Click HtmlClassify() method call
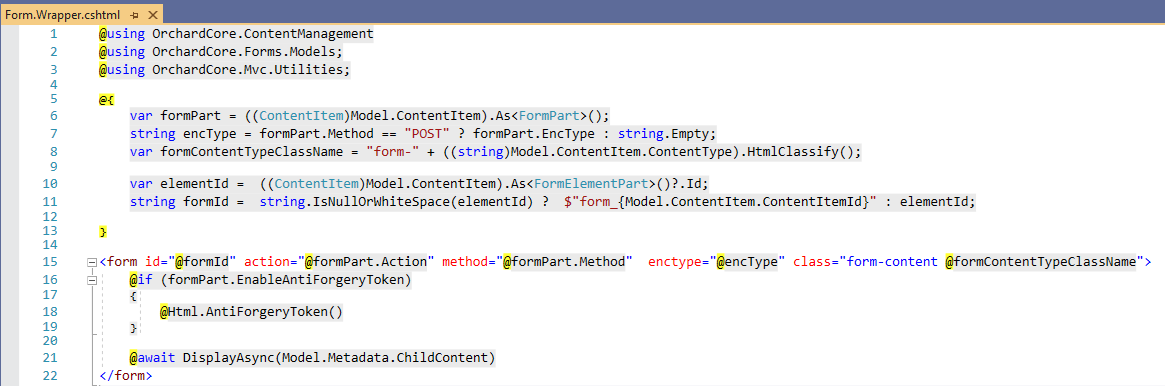 [802, 152]
